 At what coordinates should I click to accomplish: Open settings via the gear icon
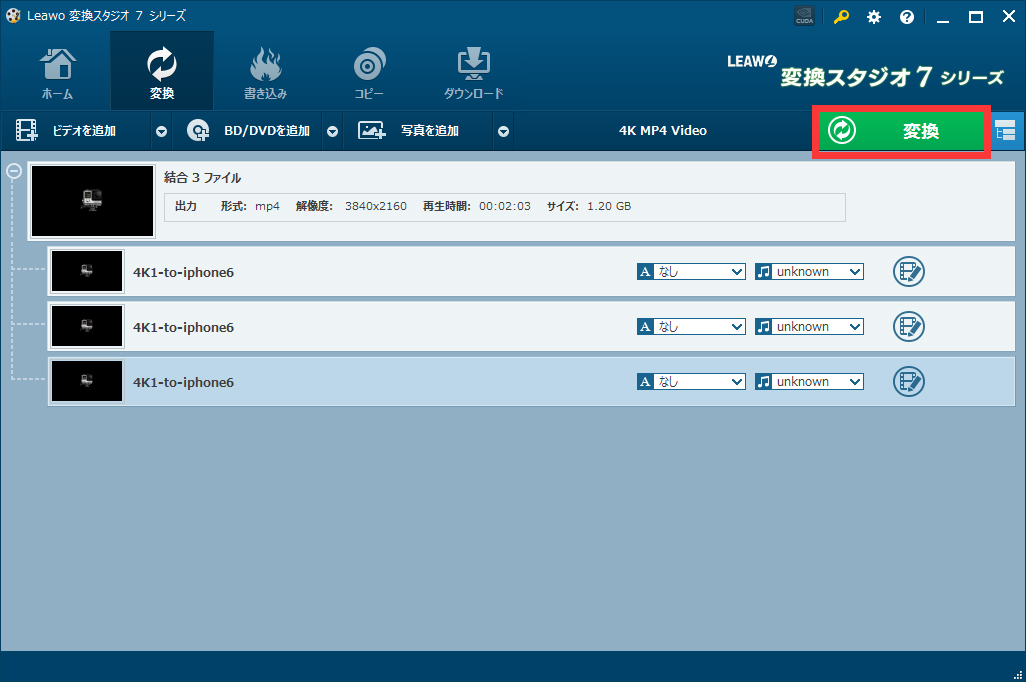[874, 17]
